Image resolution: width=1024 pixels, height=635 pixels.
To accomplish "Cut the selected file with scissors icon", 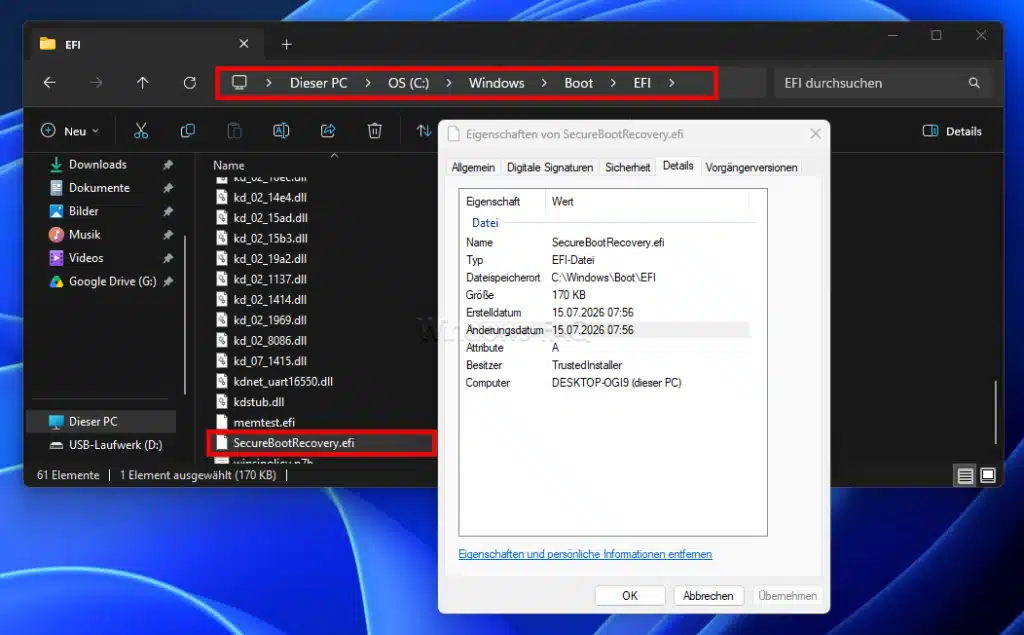I will pos(141,131).
